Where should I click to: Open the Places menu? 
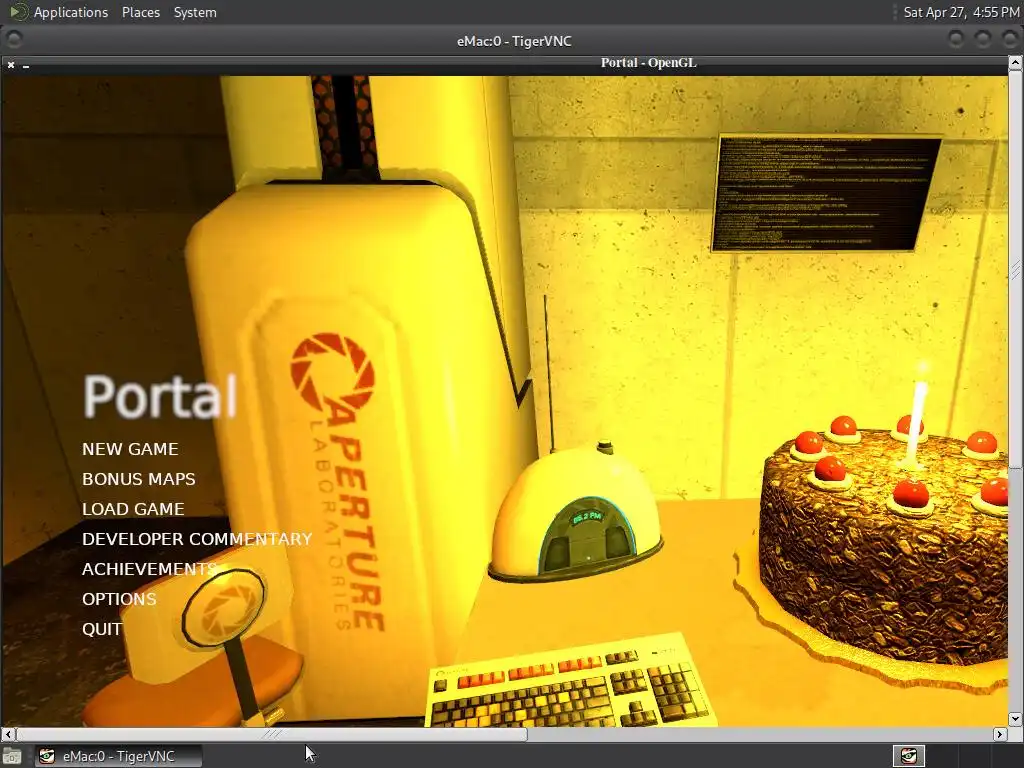(140, 12)
